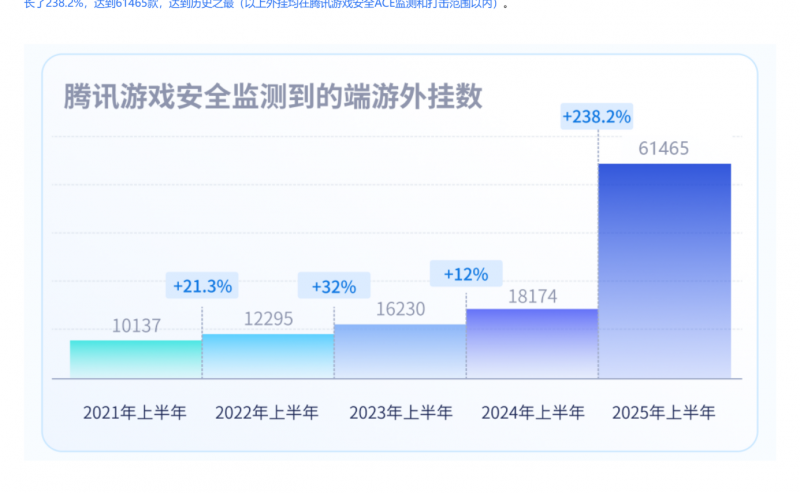Click the 2024年上半年 axis label
This screenshot has height=493, width=800.
(532, 412)
